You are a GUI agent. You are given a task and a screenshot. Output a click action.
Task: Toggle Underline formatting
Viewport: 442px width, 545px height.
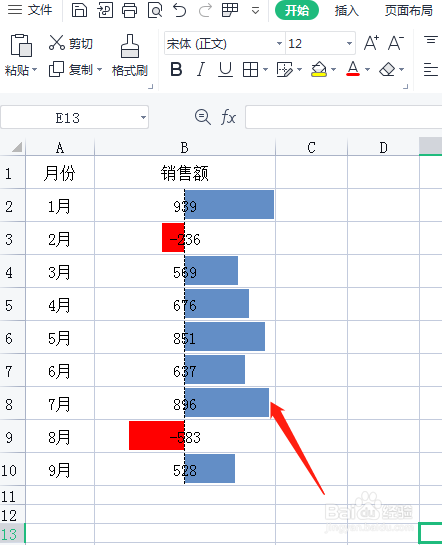click(225, 69)
